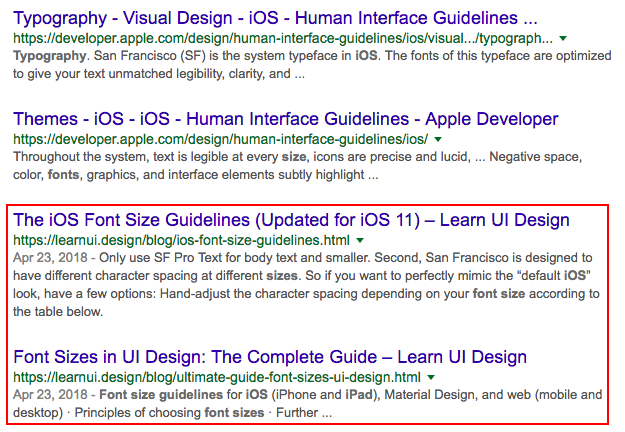This screenshot has height=432, width=625.
Task: Open Font Sizes in UI Design Complete Guide result
Action: (270, 357)
